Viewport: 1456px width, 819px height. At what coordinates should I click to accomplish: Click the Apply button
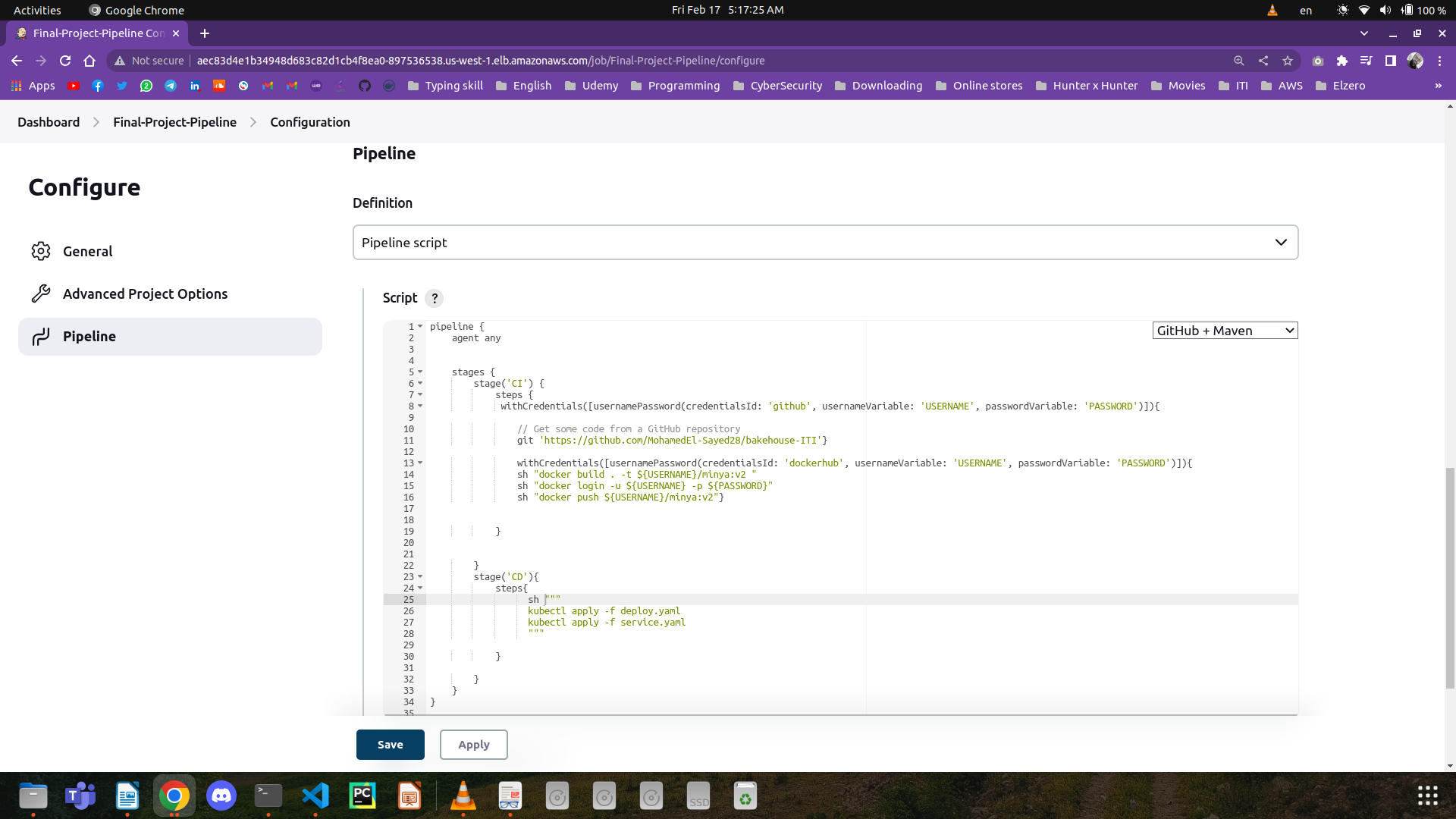(473, 744)
